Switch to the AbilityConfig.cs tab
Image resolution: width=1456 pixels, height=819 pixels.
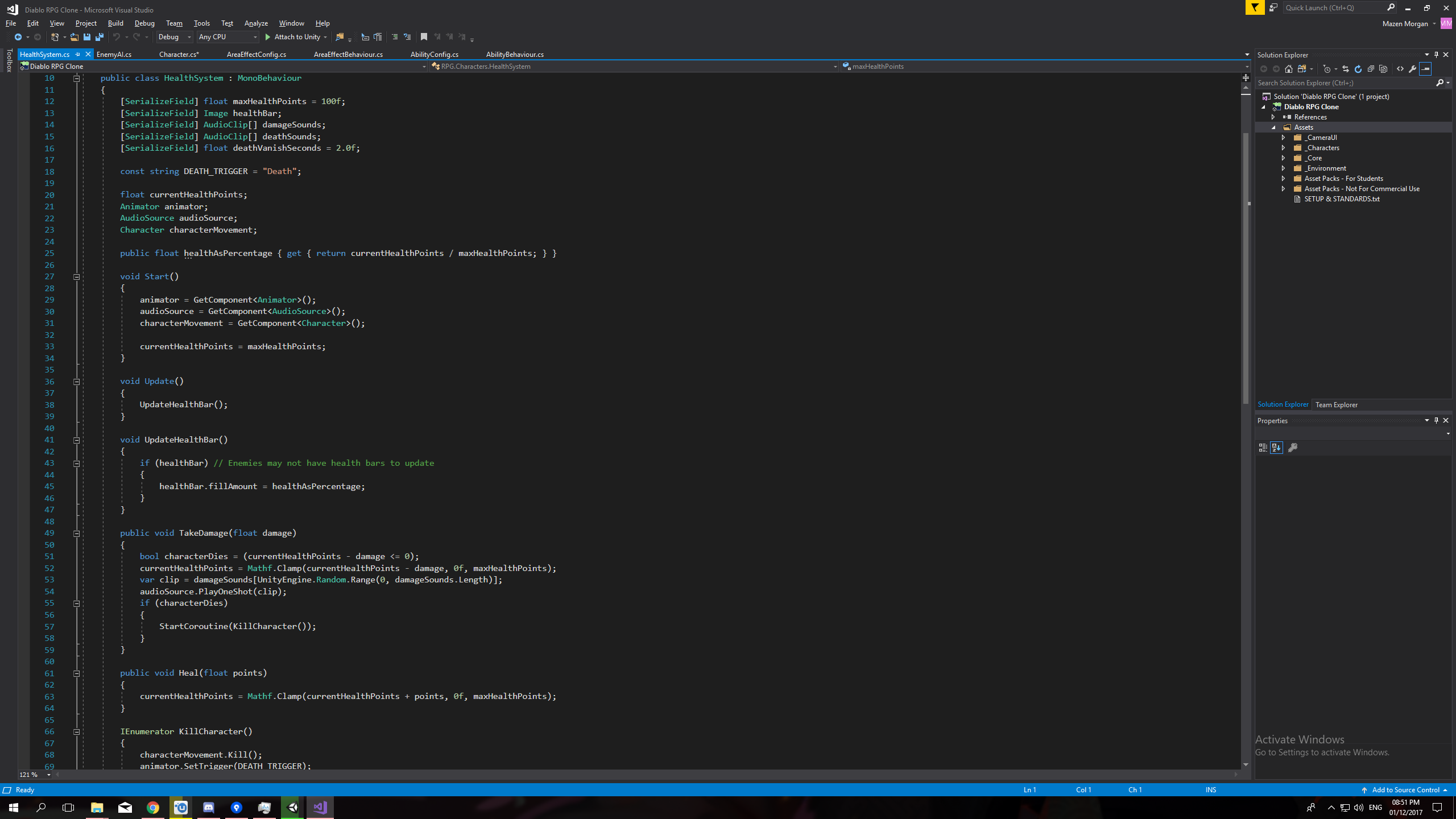[x=433, y=54]
